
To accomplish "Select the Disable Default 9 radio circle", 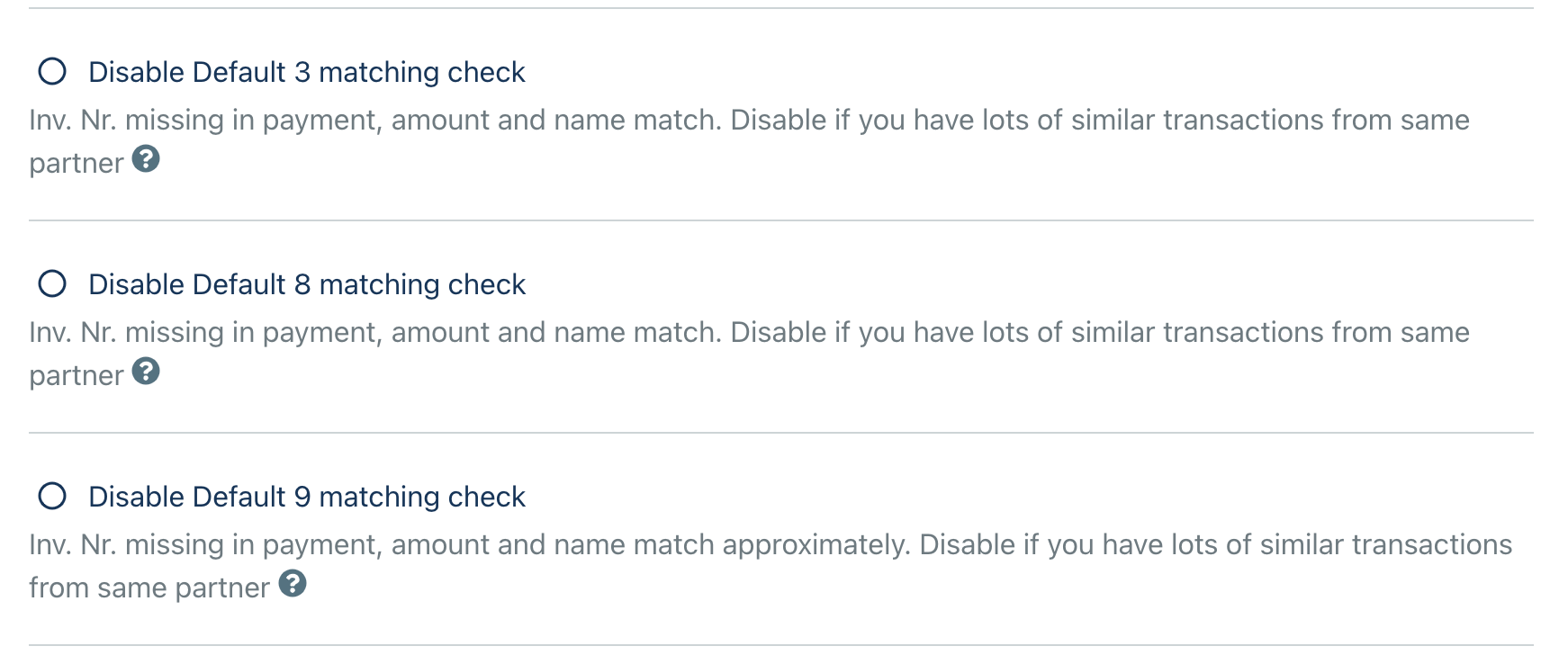I will coord(52,497).
